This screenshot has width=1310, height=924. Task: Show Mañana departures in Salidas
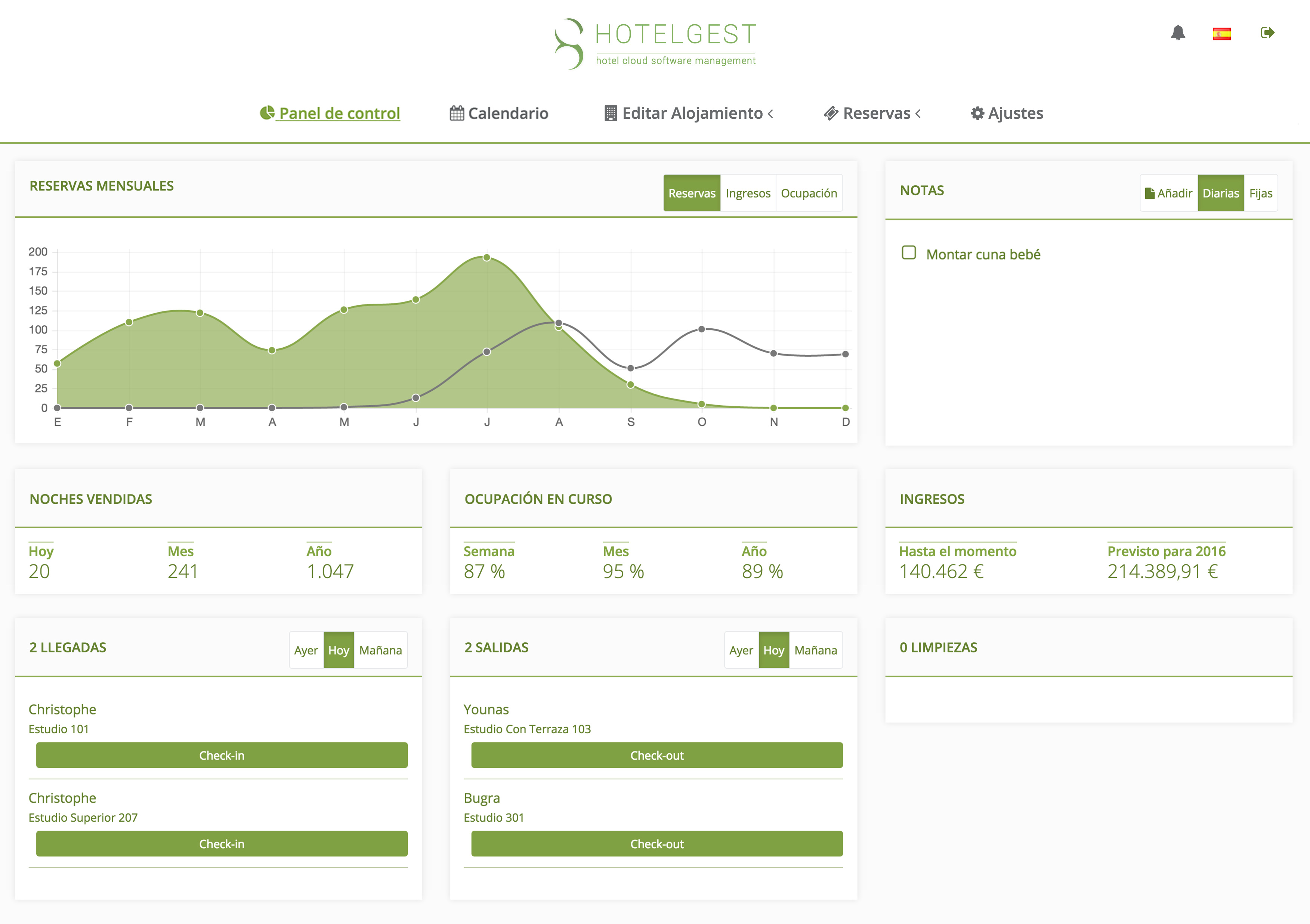point(815,650)
